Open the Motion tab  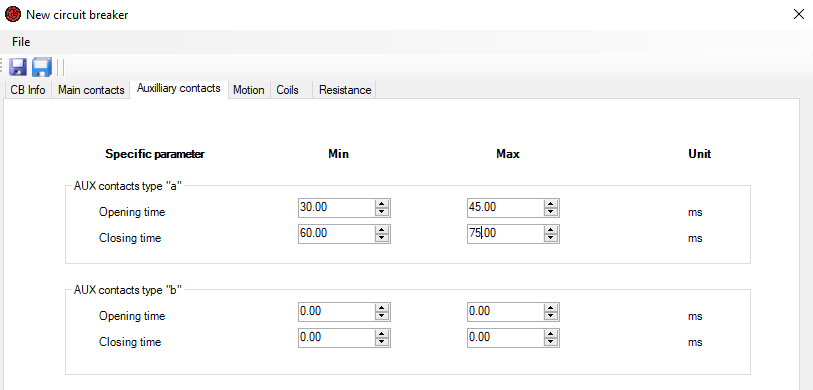point(249,90)
